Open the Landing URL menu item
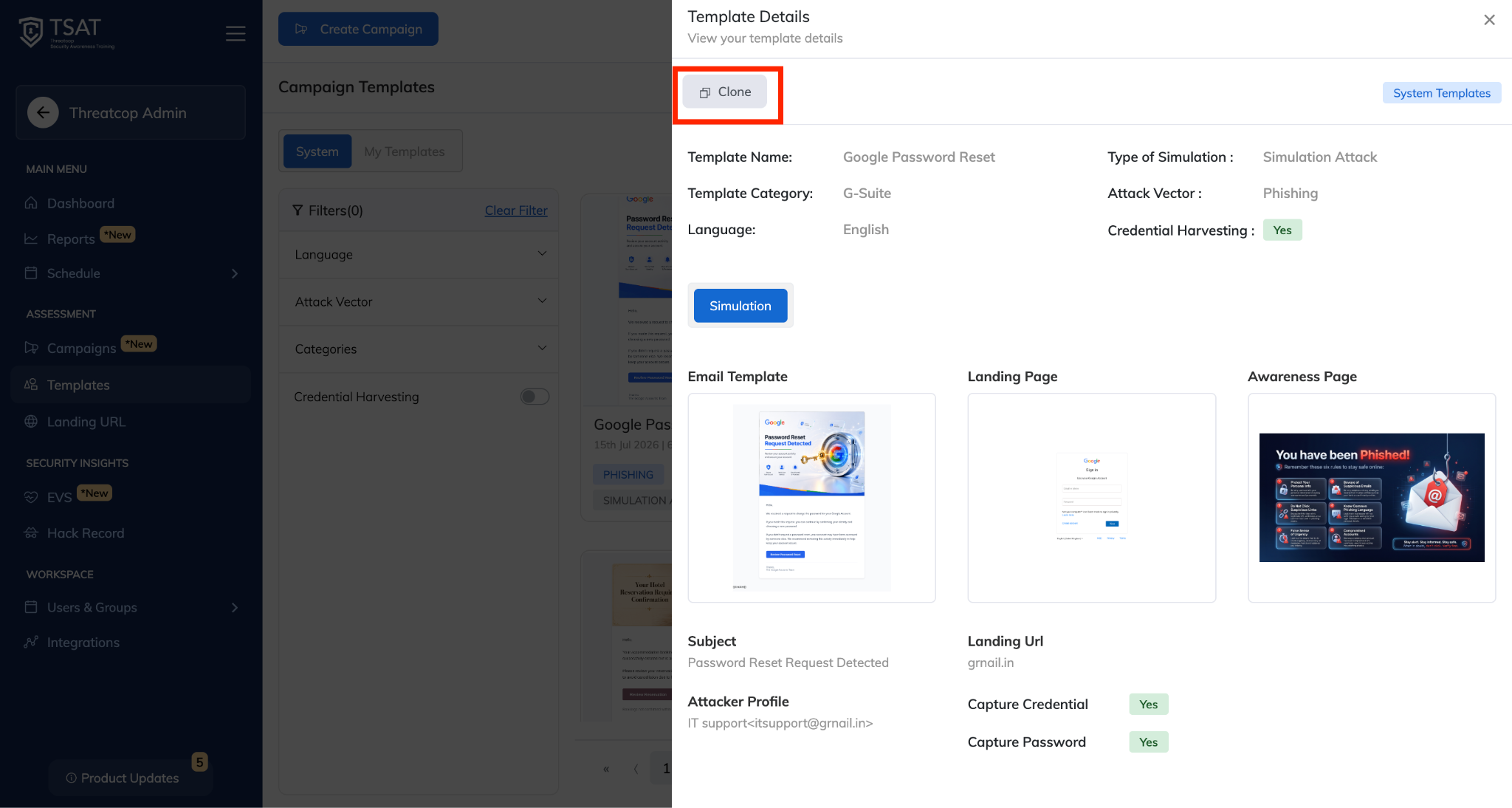The height and width of the screenshot is (808, 1512). click(x=86, y=422)
